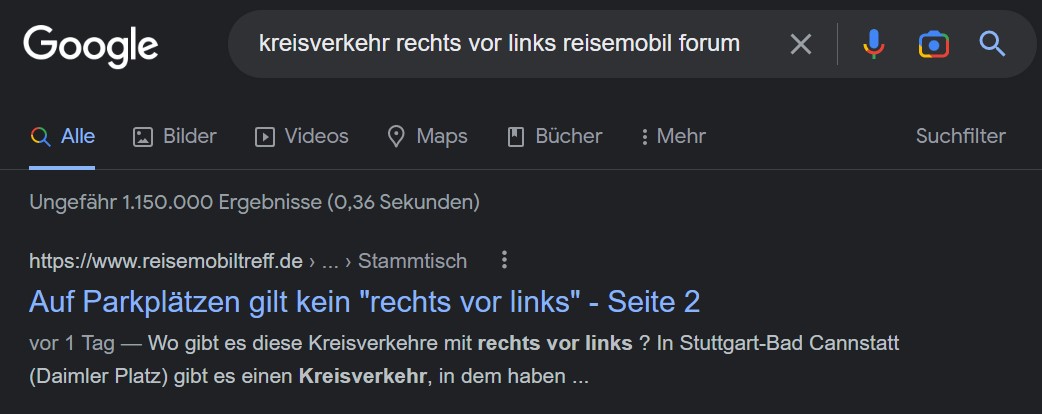The width and height of the screenshot is (1042, 414).
Task: Focus the search field containing 'kreisverkehr rechts vor links'
Action: 499,44
